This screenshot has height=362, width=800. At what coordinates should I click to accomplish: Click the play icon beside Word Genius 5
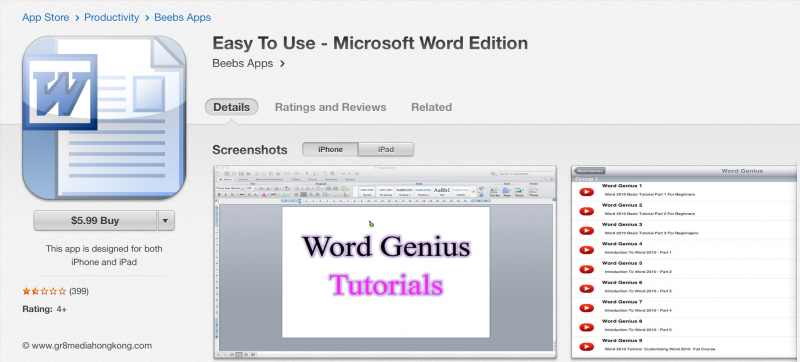pyautogui.click(x=586, y=269)
